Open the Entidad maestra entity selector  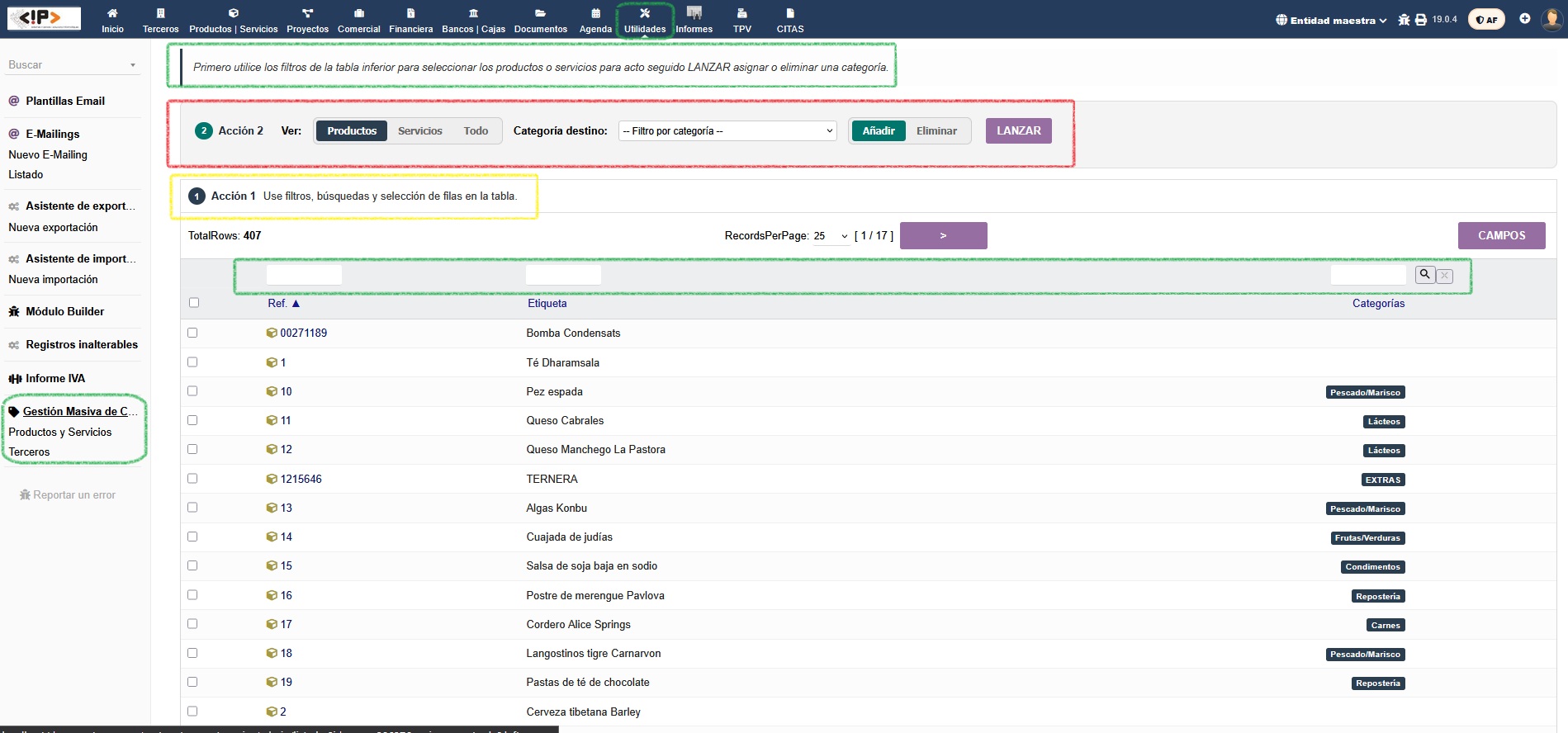(x=1331, y=20)
